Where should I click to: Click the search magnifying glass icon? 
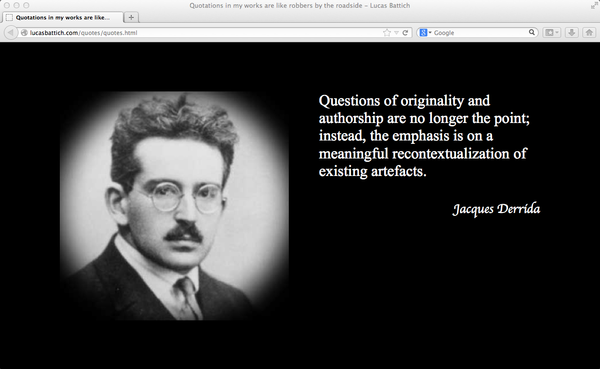[532, 32]
